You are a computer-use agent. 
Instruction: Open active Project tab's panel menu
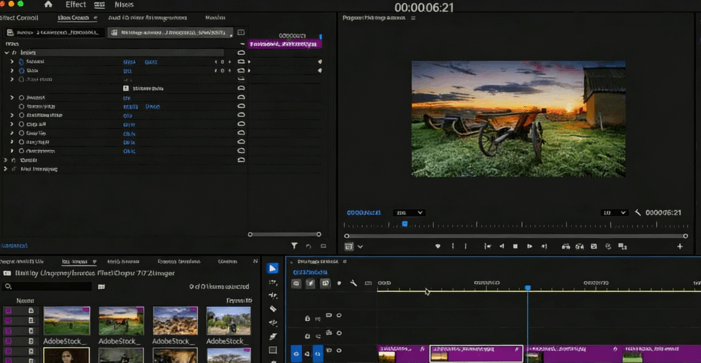94,262
